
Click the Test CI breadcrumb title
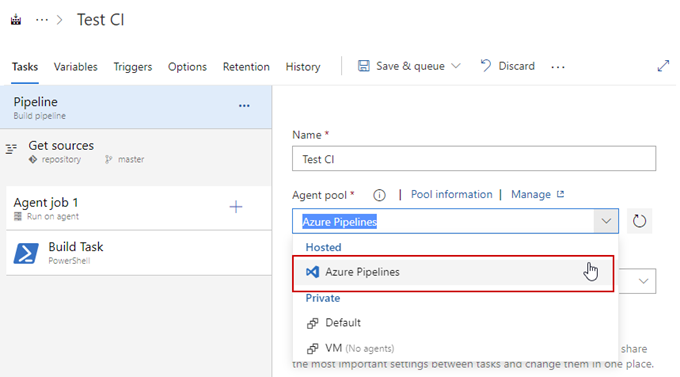point(101,20)
